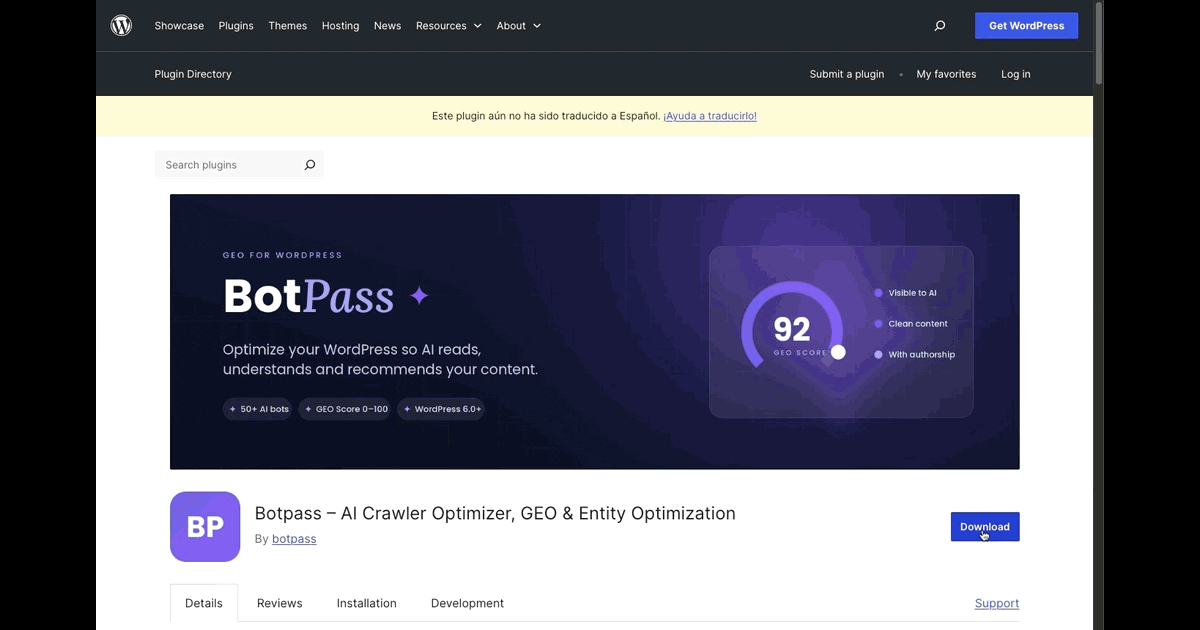1200x630 pixels.
Task: Open the Hosting menu item
Action: (340, 26)
